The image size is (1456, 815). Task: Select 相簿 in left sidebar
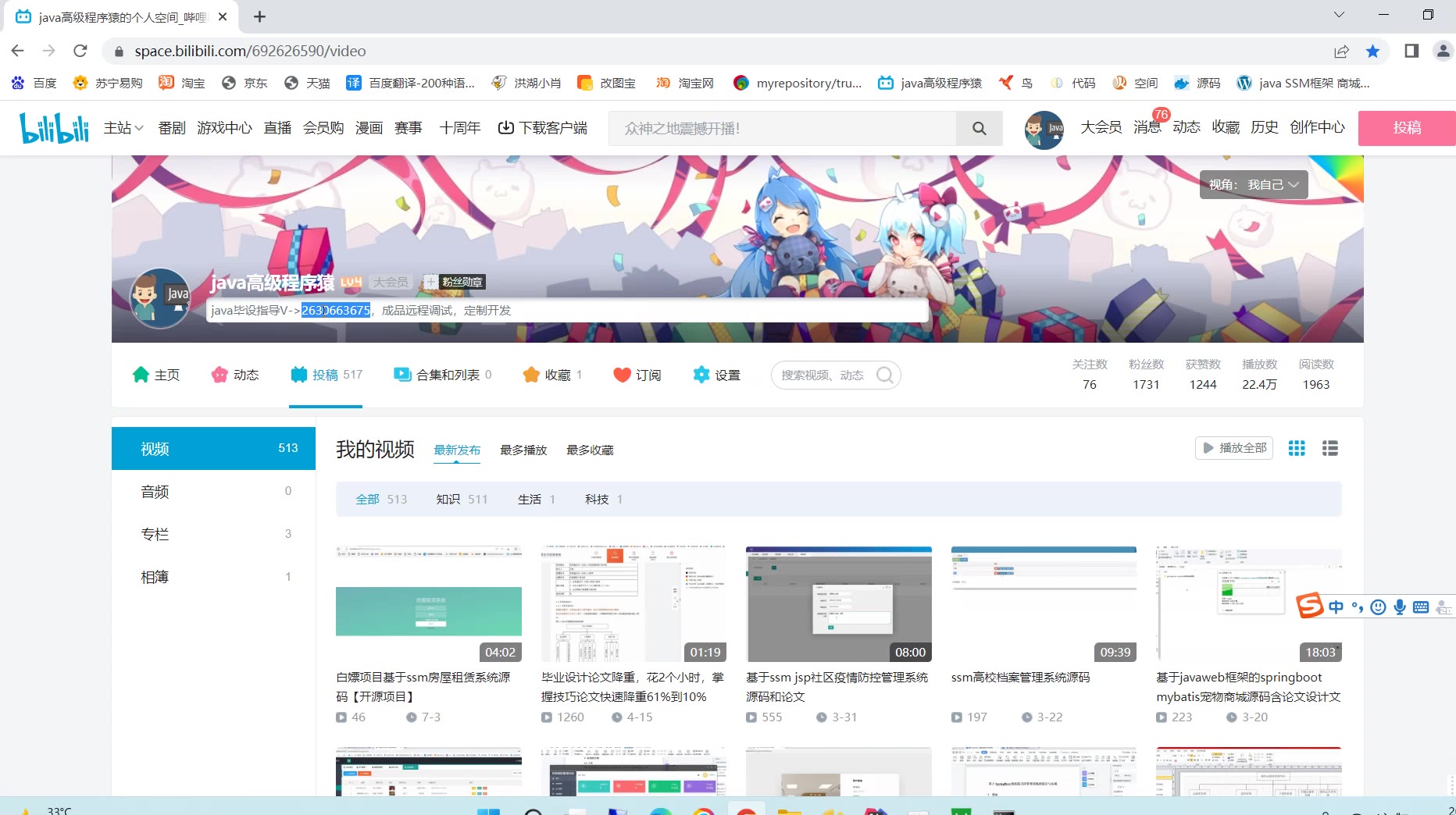[213, 578]
